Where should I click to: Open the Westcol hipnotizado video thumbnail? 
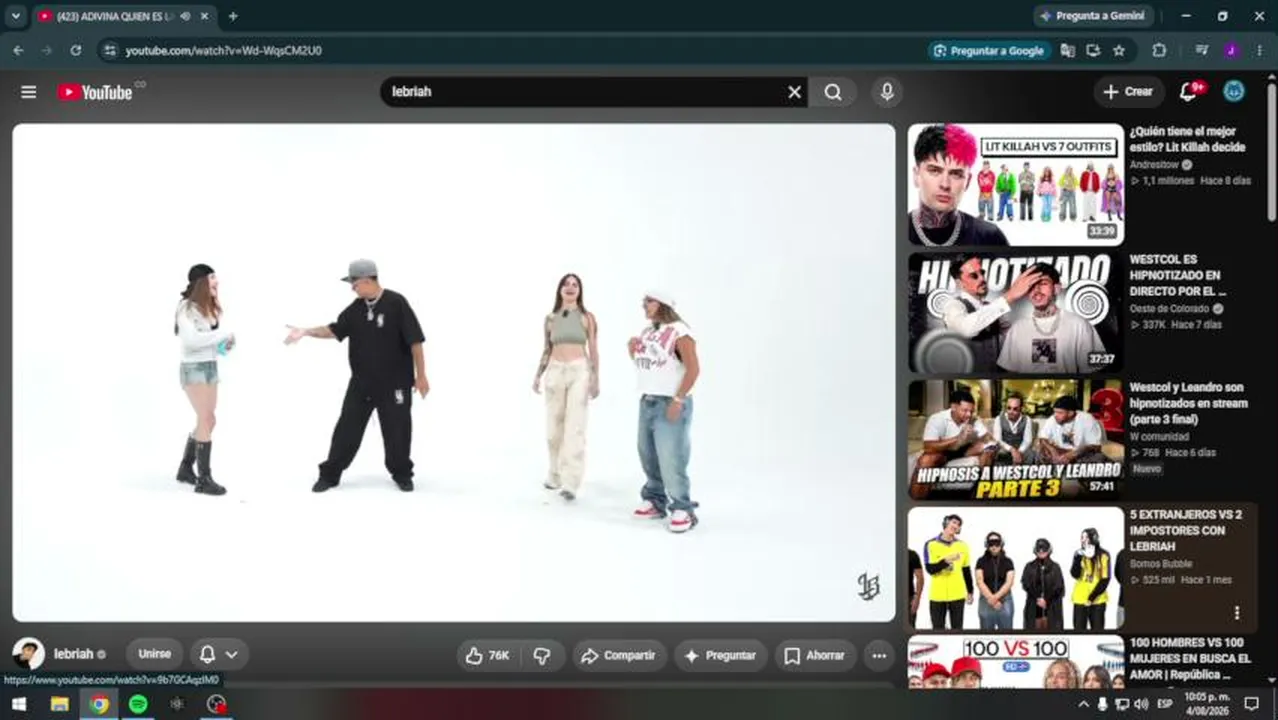tap(1015, 312)
